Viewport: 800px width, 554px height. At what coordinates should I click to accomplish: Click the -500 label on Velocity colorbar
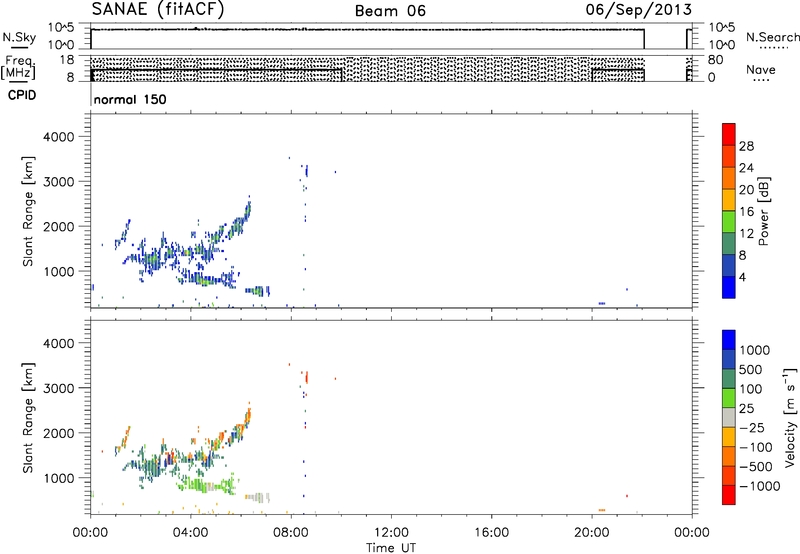(756, 467)
